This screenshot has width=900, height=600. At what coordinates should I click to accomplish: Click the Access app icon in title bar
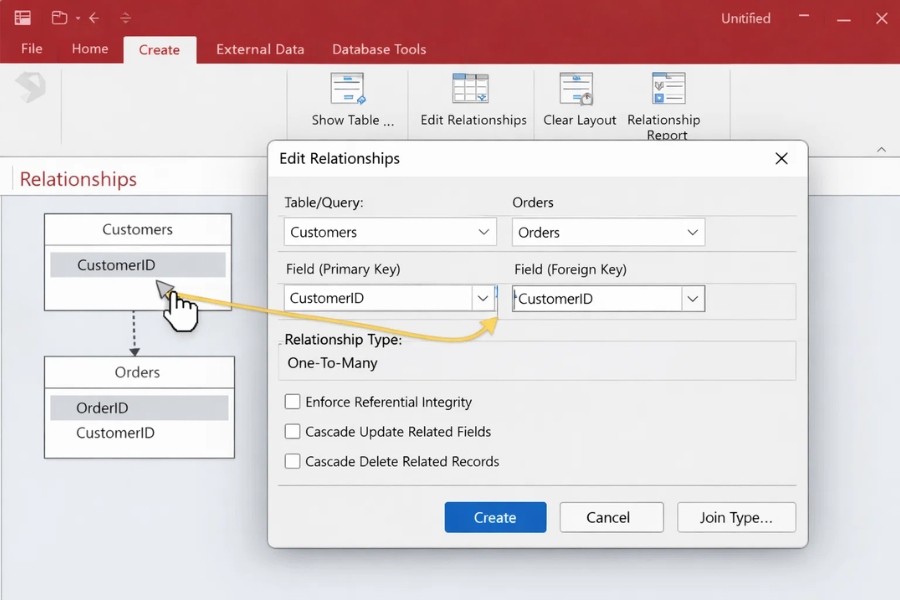[x=22, y=18]
